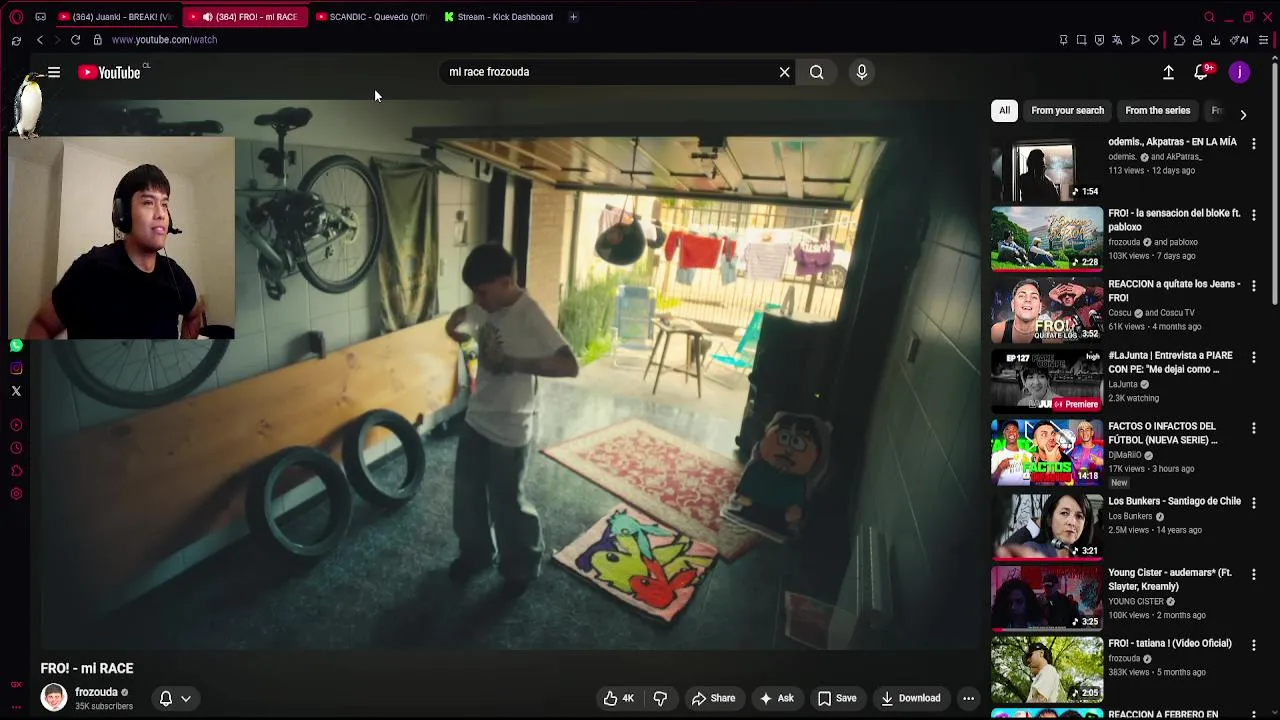The image size is (1280, 720).
Task: Open a new tab with plus button
Action: coord(573,17)
